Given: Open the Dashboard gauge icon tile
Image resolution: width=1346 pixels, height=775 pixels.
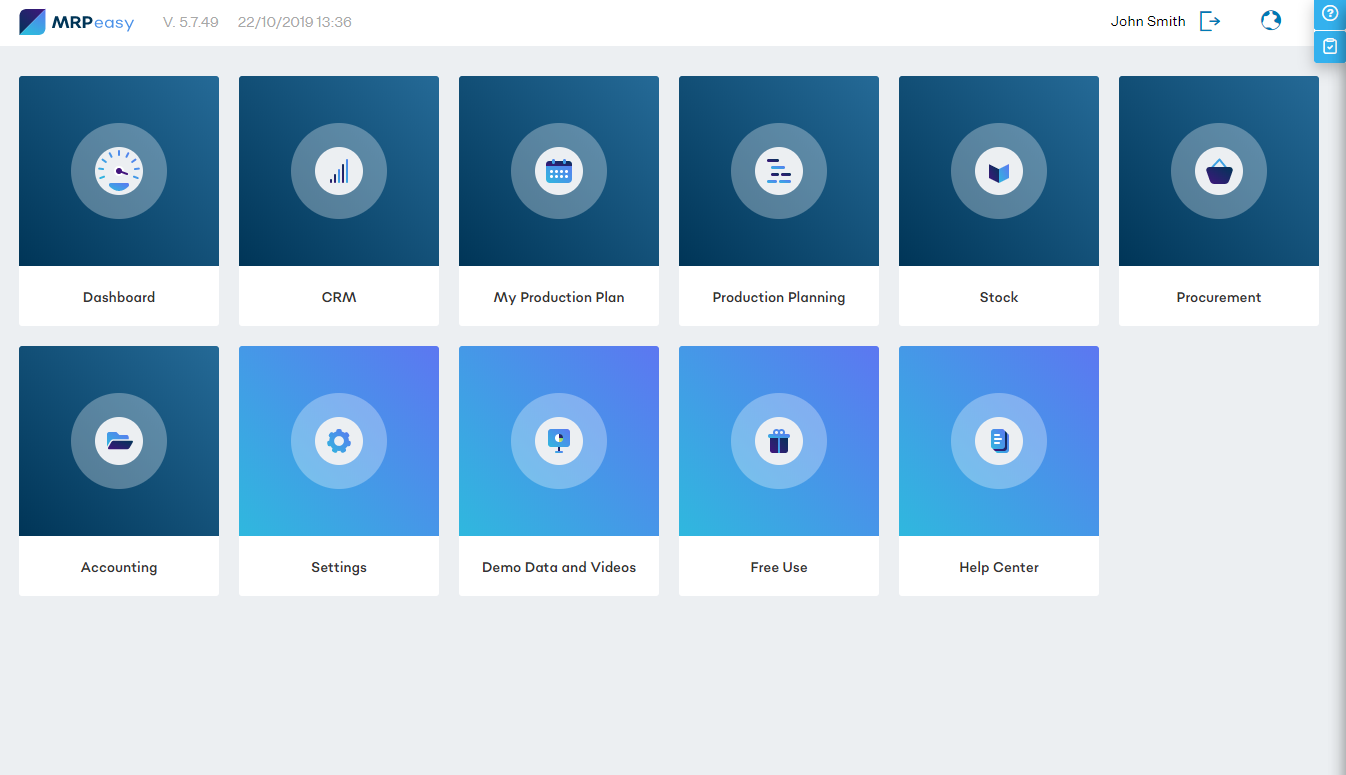Looking at the screenshot, I should [119, 172].
